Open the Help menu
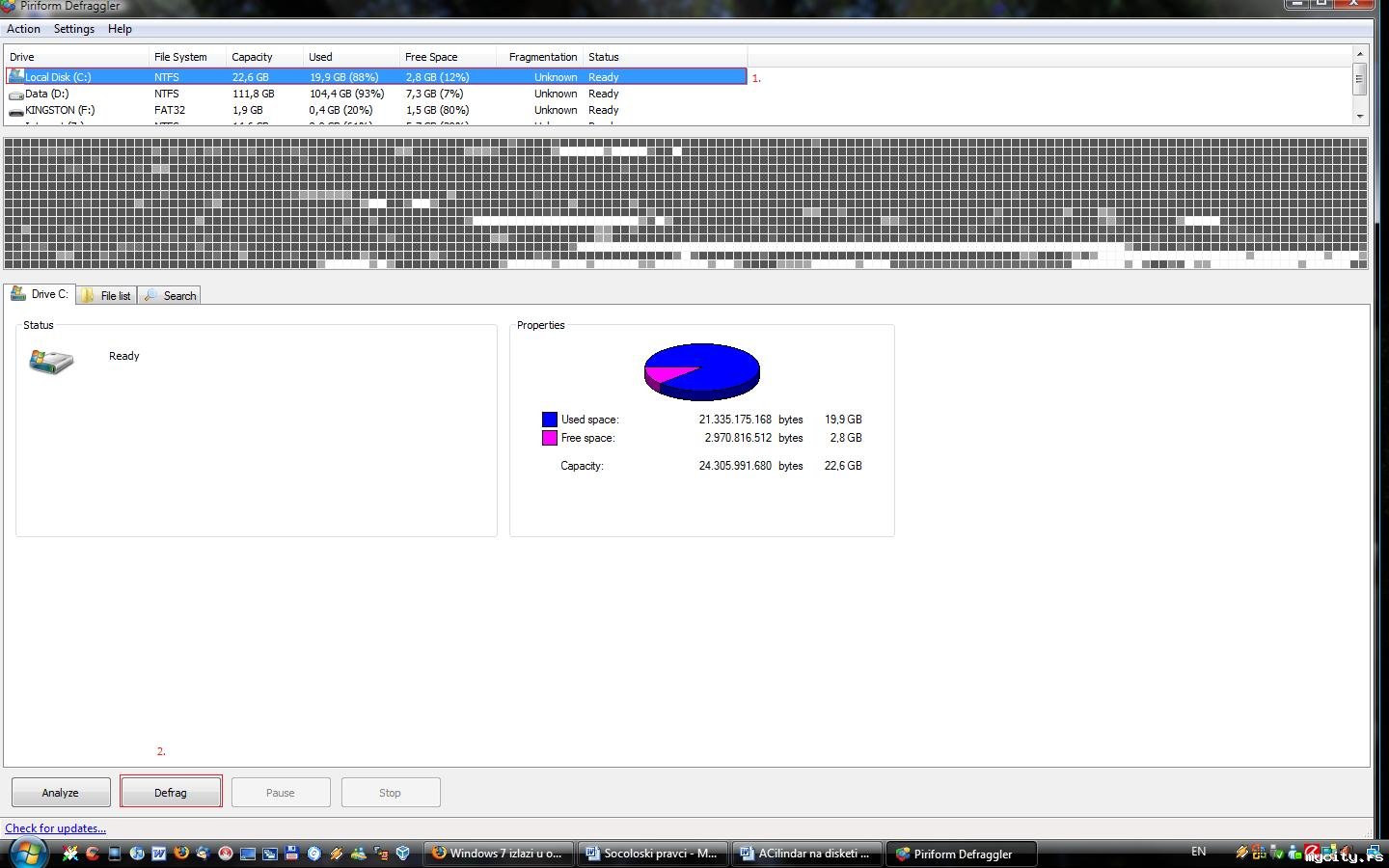Screen dimensions: 1389x868 (120, 29)
